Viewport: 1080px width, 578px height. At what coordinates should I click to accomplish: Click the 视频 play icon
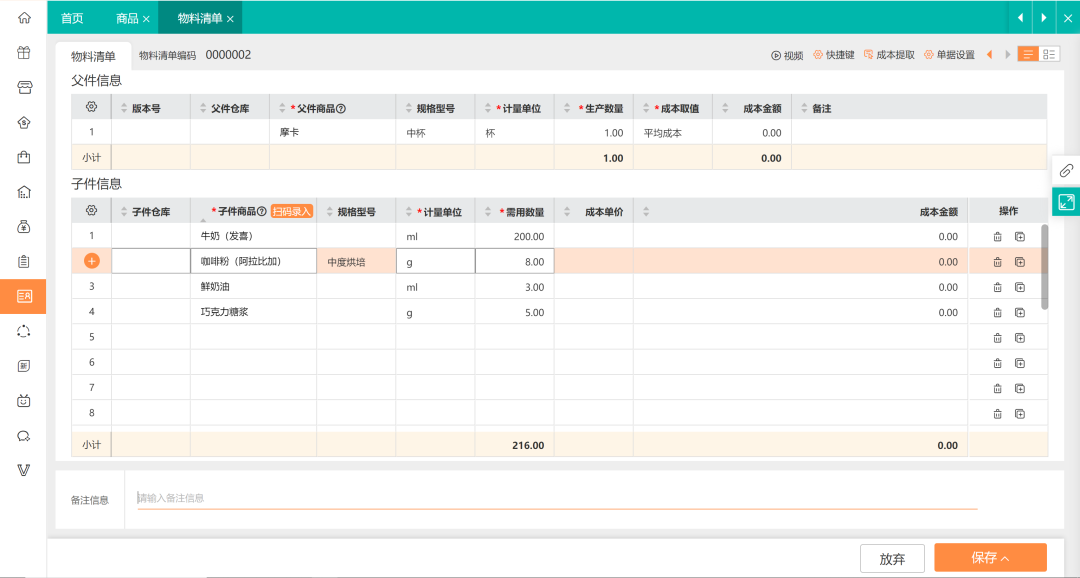[x=776, y=55]
